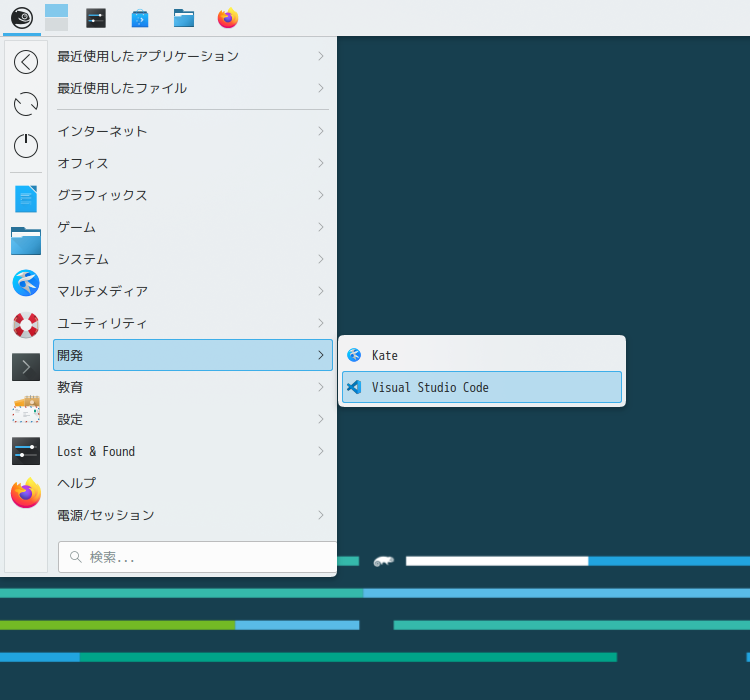Expand chevron beside インターネット

pos(320,131)
